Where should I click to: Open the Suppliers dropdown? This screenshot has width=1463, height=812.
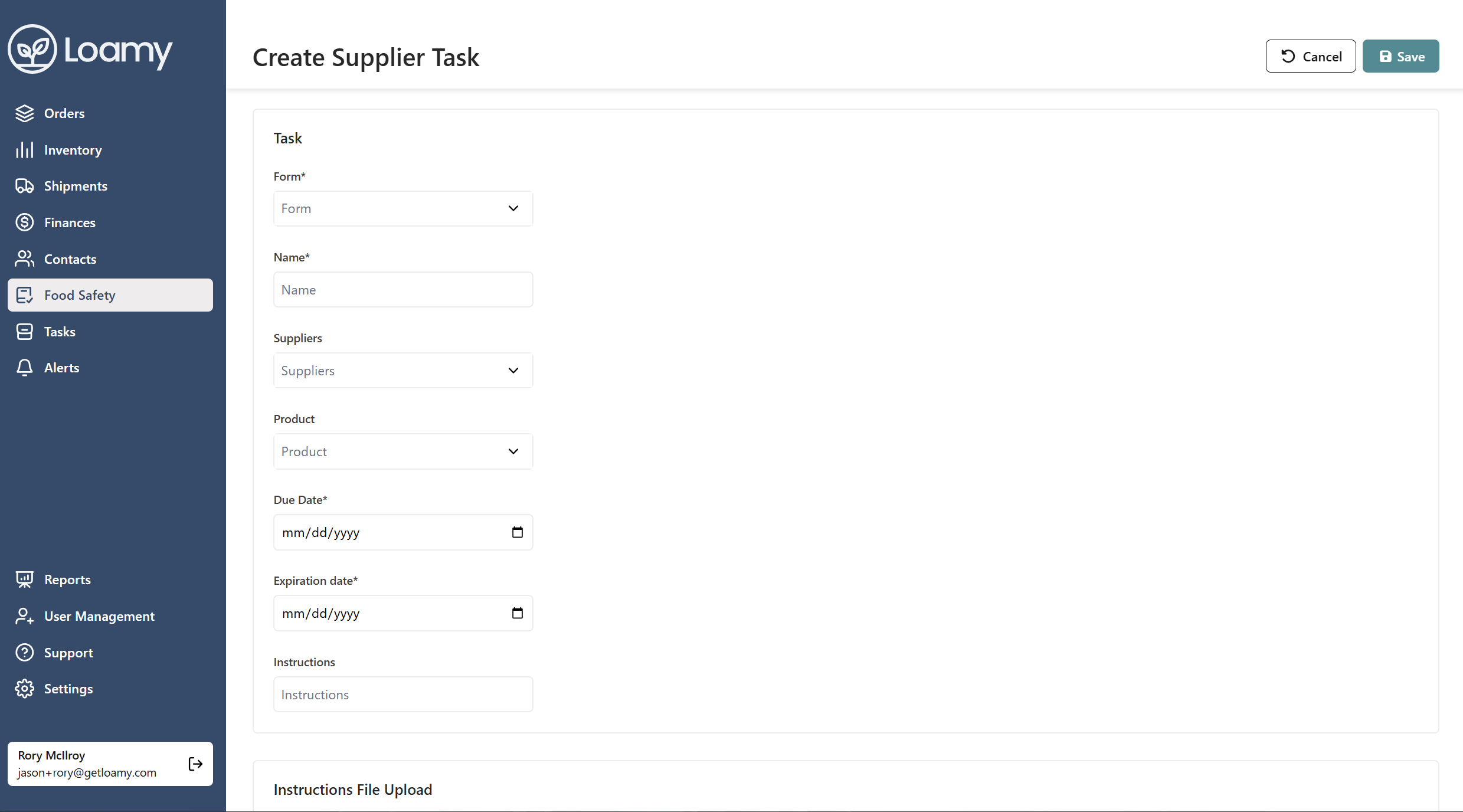[403, 371]
